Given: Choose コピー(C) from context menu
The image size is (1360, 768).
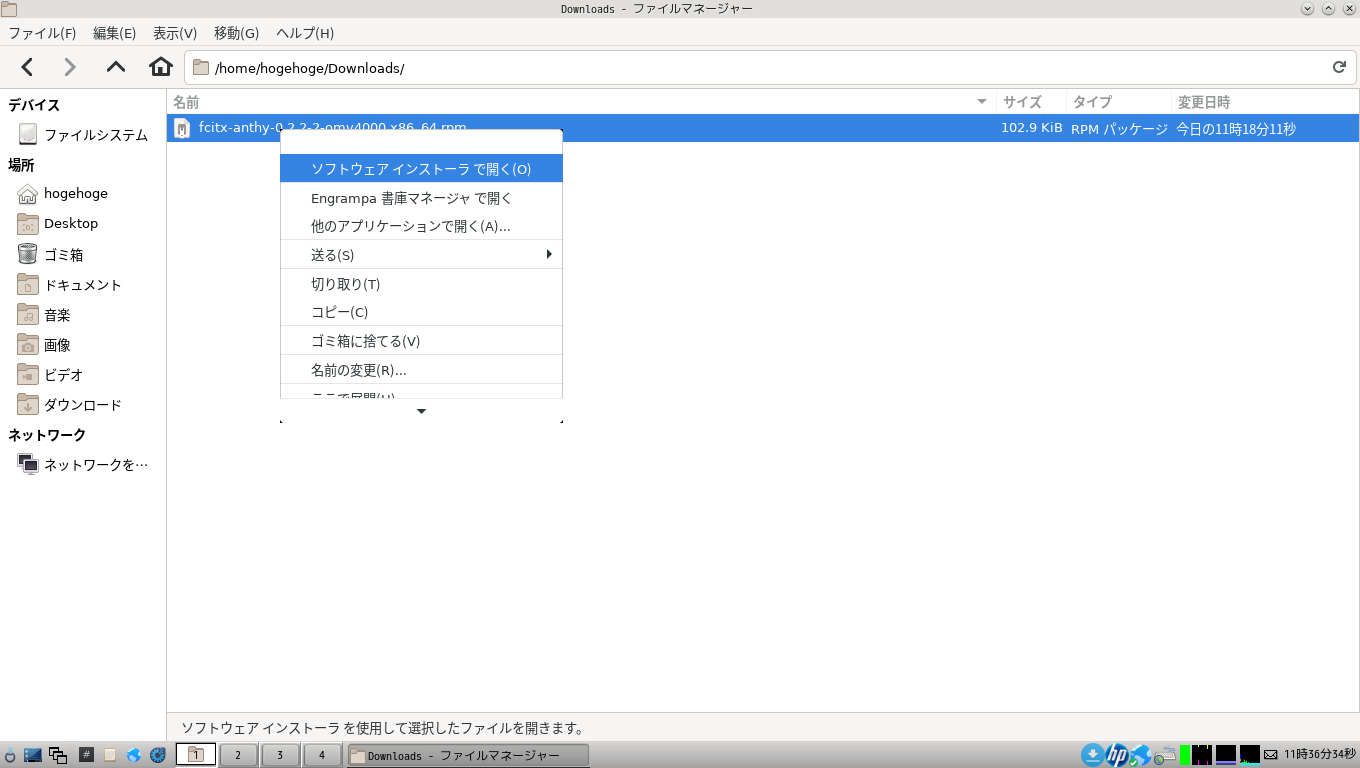Looking at the screenshot, I should point(421,312).
